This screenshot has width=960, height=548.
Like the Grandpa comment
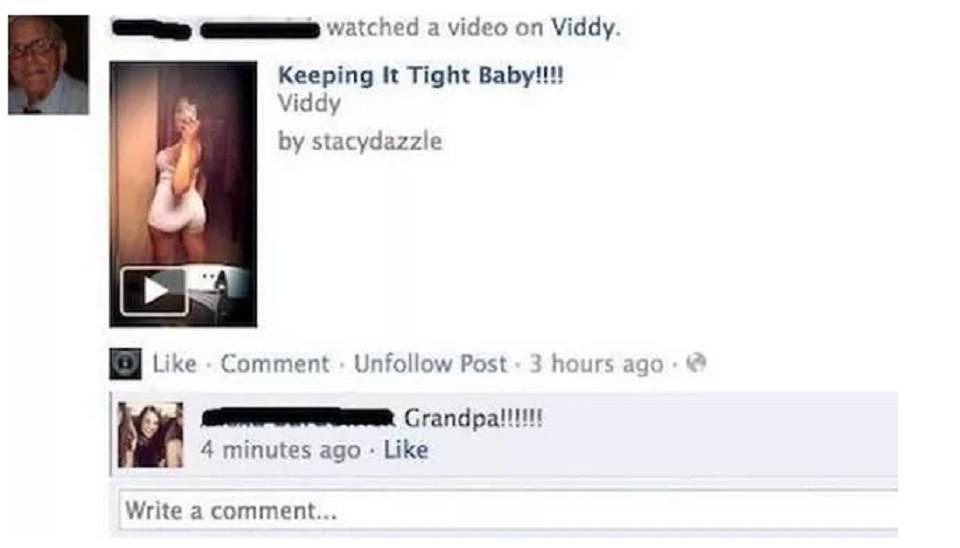pos(405,451)
